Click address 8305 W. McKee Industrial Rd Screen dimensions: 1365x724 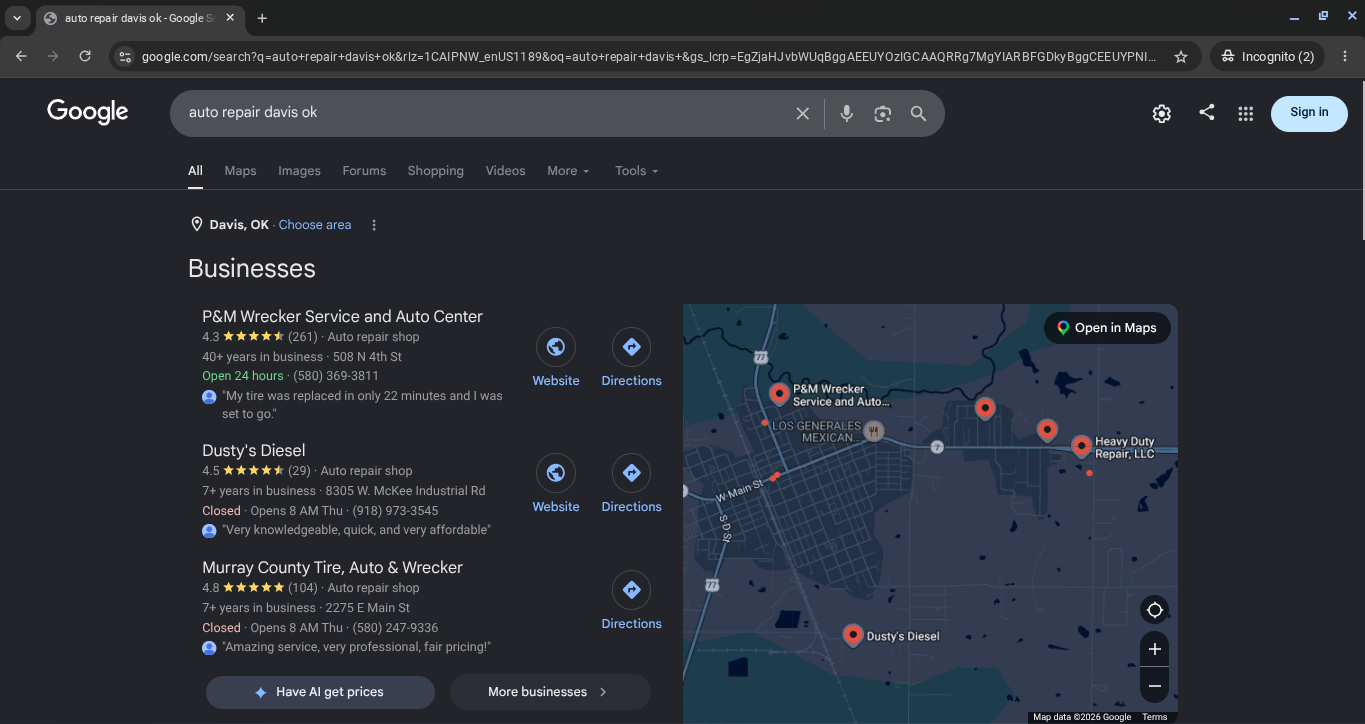(x=405, y=491)
